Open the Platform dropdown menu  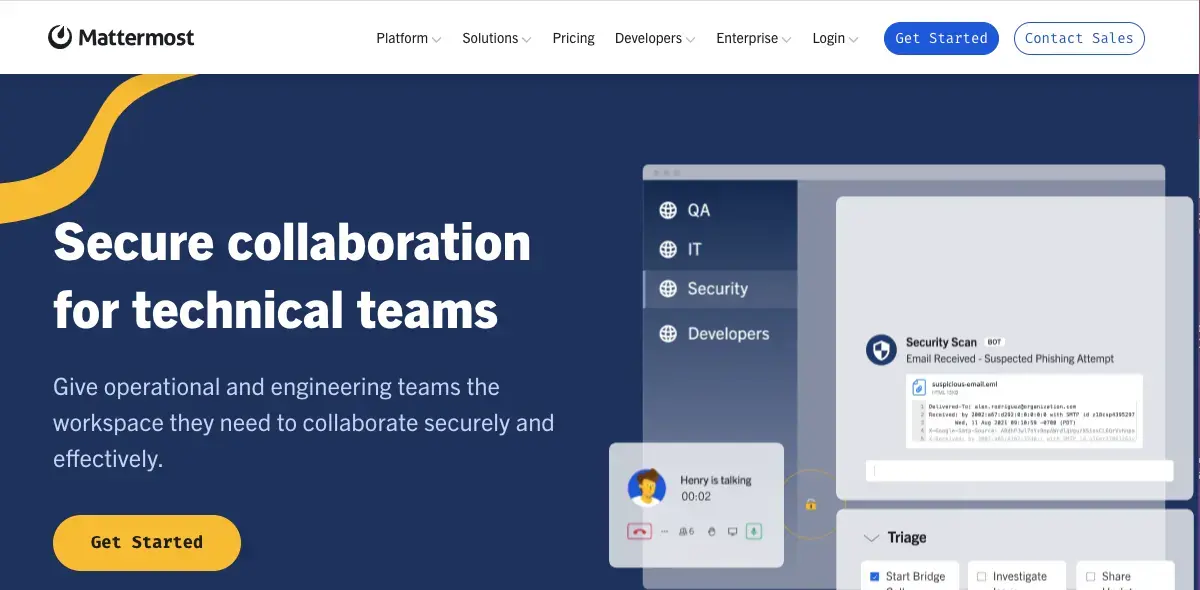(x=406, y=38)
